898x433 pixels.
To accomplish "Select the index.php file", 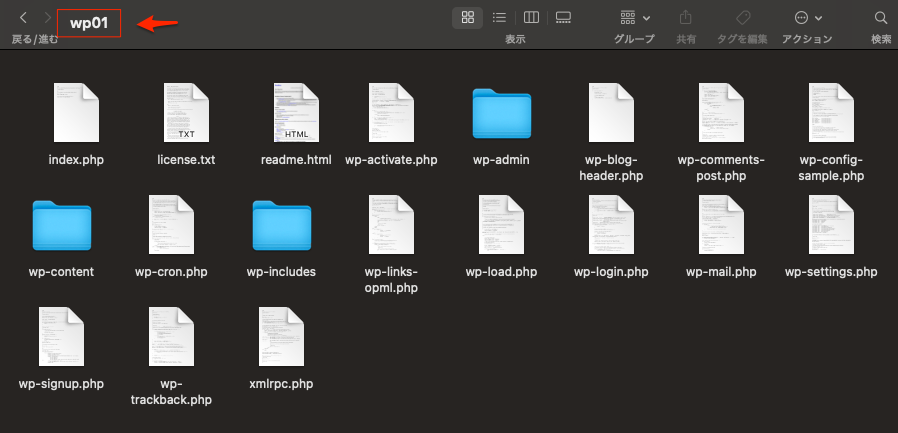I will [x=76, y=113].
